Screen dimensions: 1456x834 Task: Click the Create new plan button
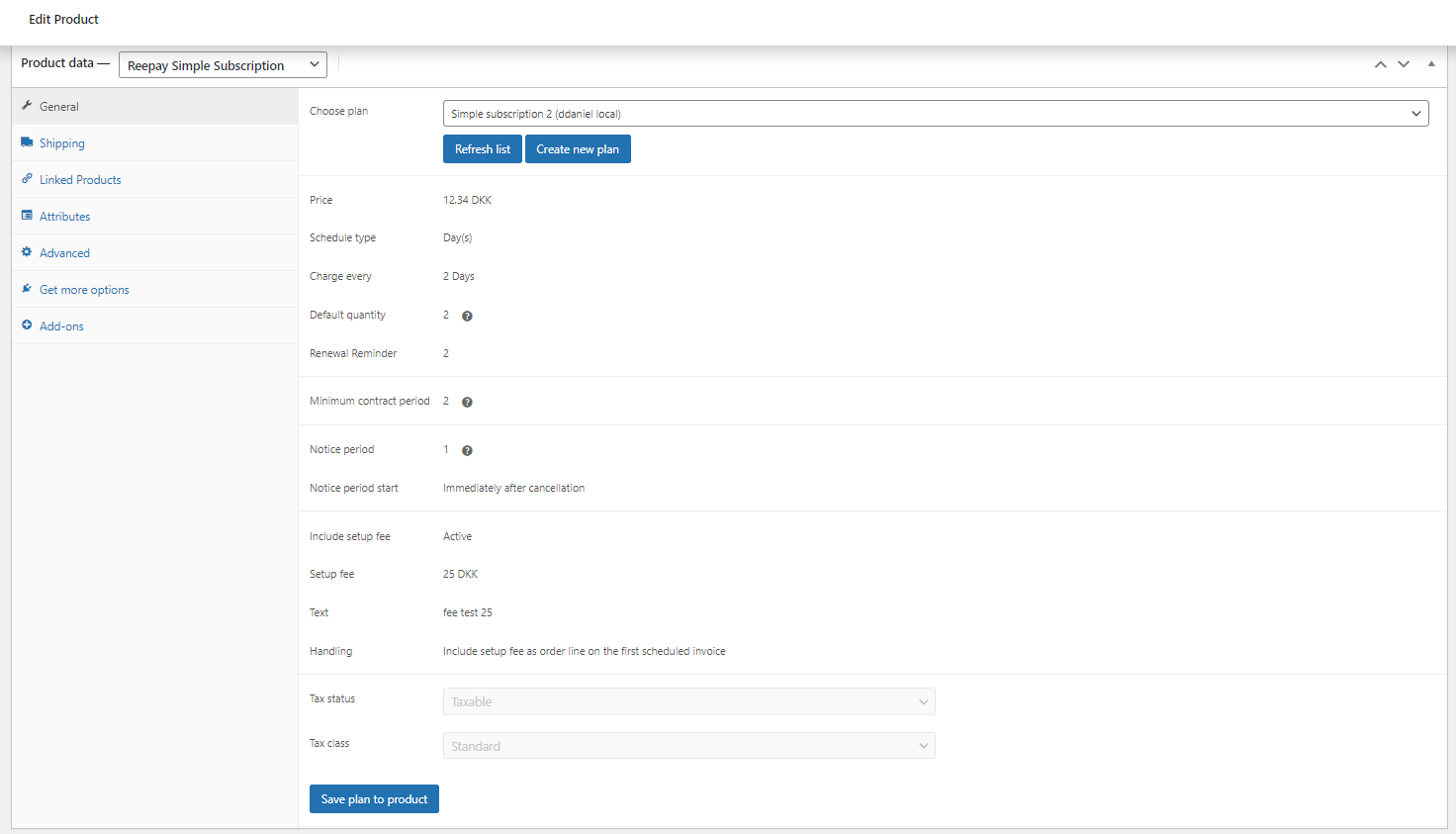[x=578, y=148]
